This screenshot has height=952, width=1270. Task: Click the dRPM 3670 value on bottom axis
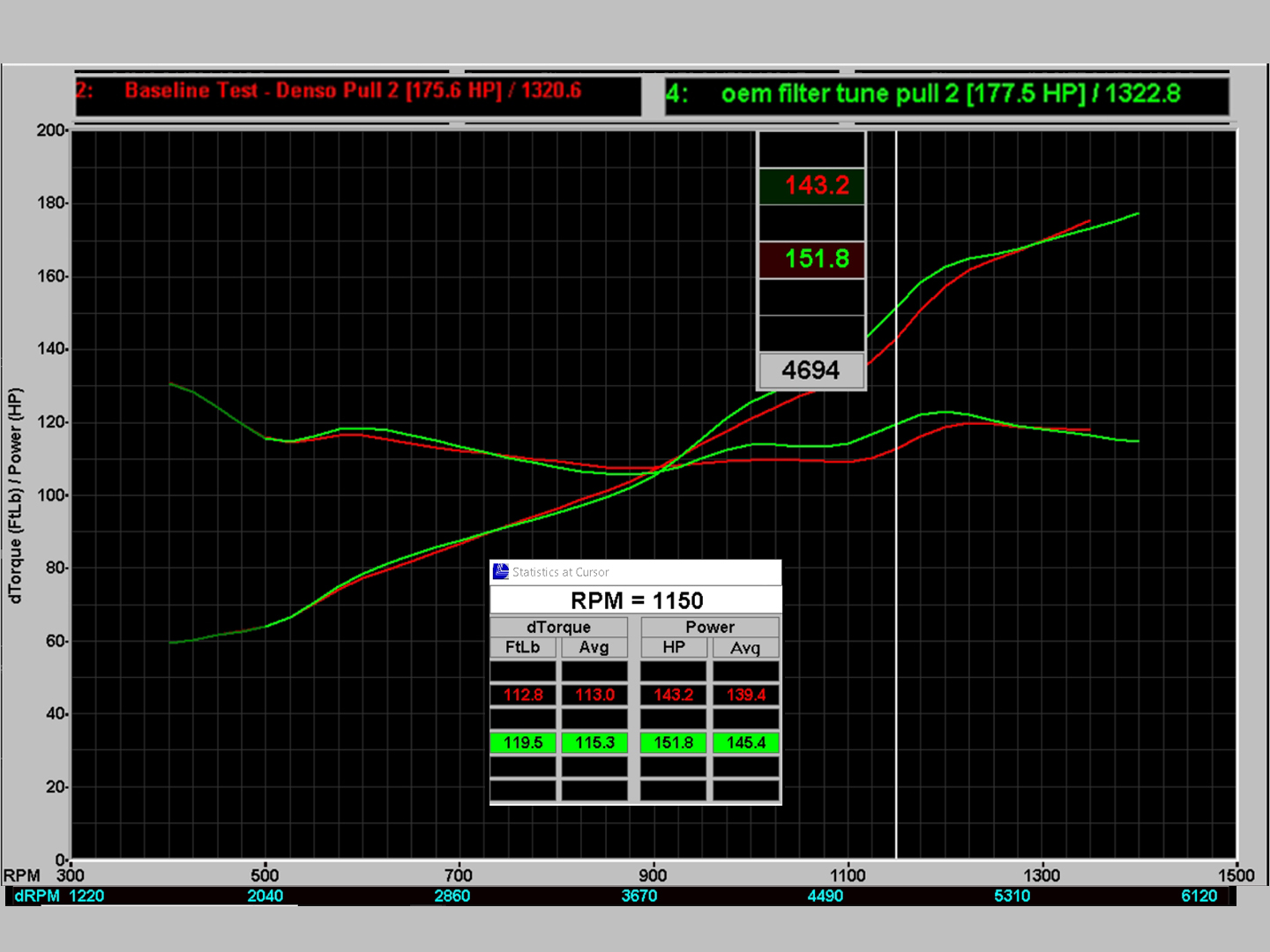tap(639, 896)
